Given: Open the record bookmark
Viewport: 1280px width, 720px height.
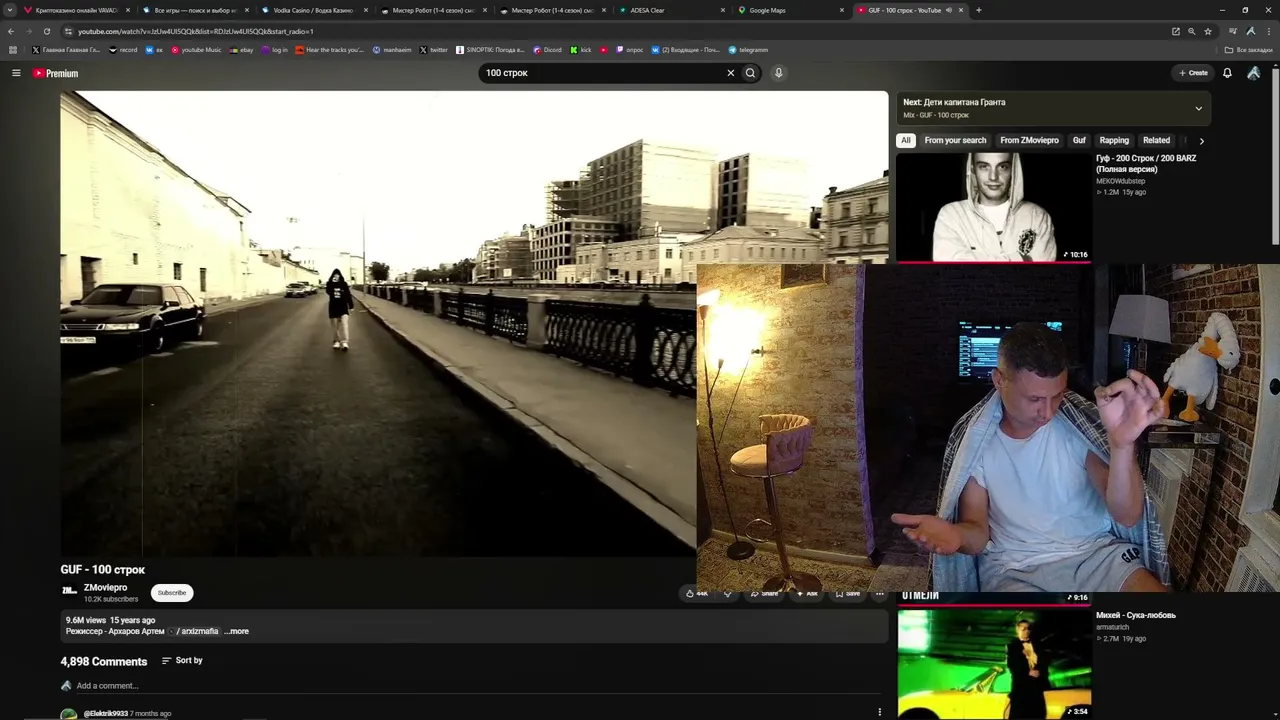Looking at the screenshot, I should (123, 50).
